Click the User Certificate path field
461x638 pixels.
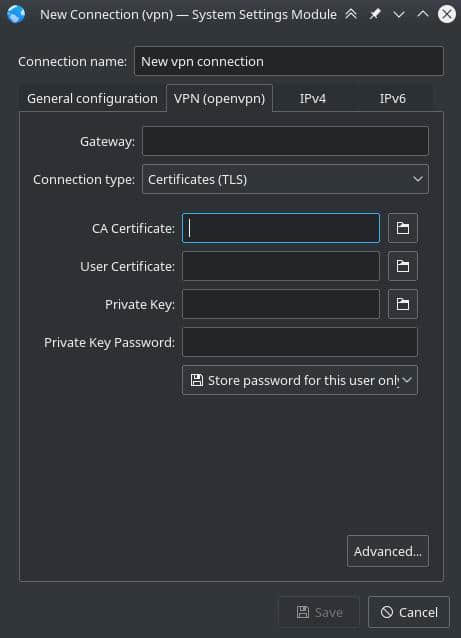(x=281, y=266)
